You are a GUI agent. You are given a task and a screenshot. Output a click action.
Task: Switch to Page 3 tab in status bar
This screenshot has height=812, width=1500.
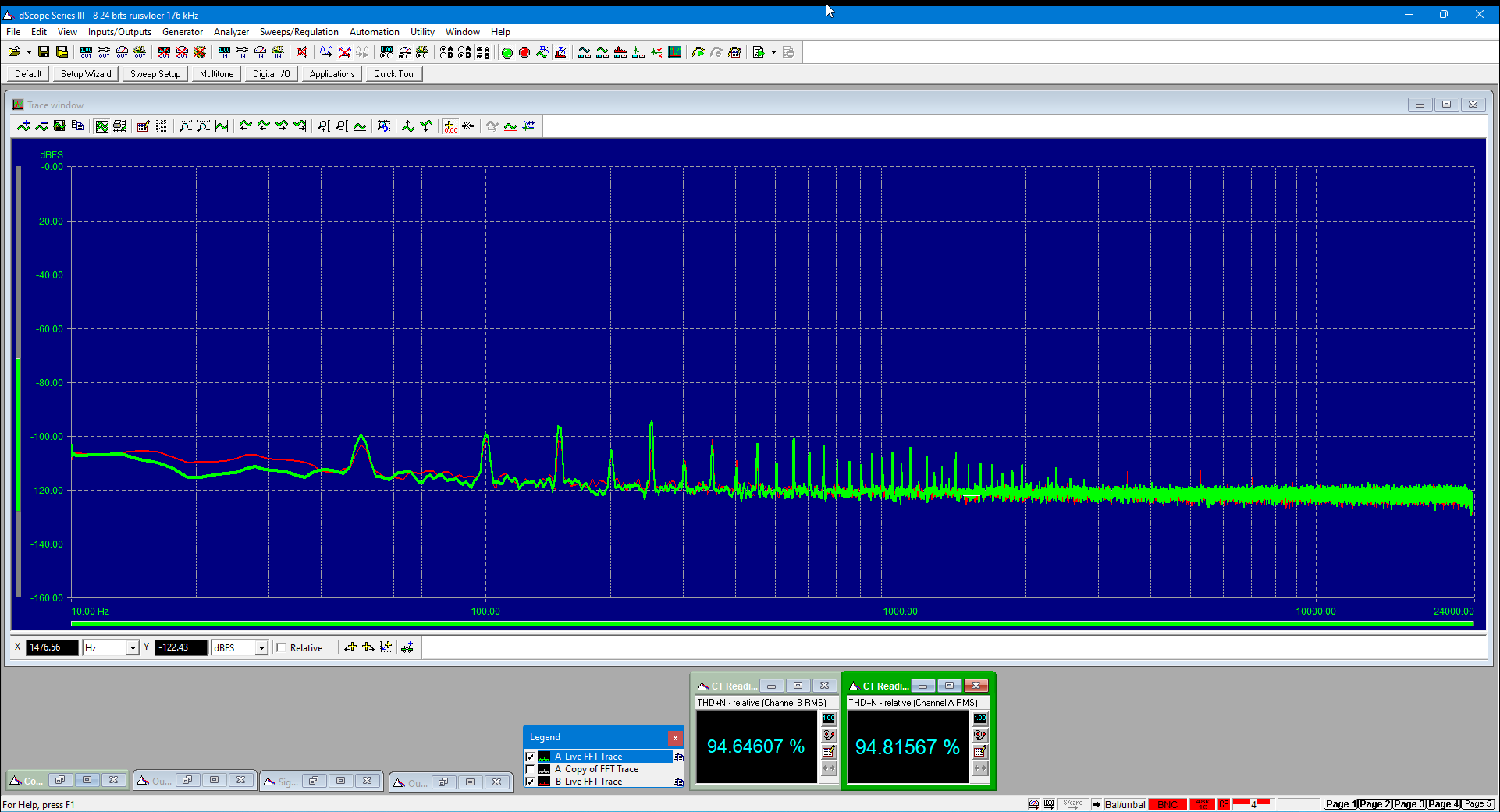coord(1409,804)
